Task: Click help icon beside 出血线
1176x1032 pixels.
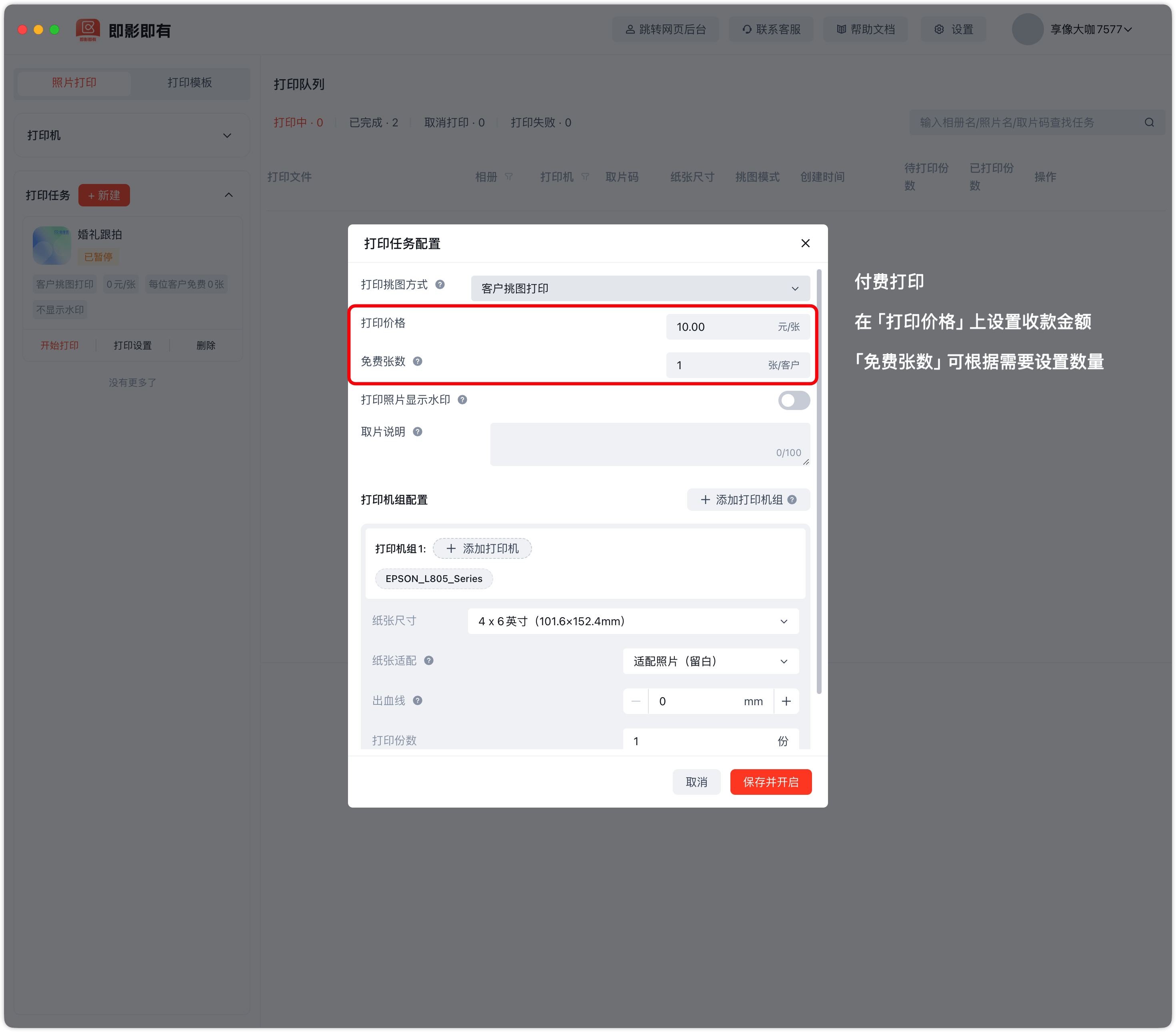Action: coord(418,701)
